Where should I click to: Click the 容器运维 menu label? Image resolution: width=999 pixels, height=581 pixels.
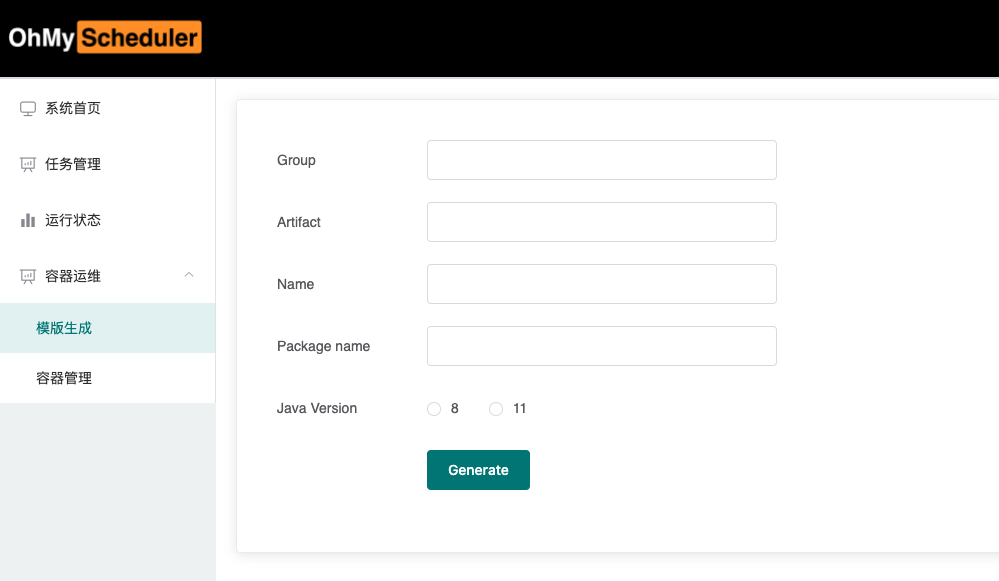pos(73,276)
